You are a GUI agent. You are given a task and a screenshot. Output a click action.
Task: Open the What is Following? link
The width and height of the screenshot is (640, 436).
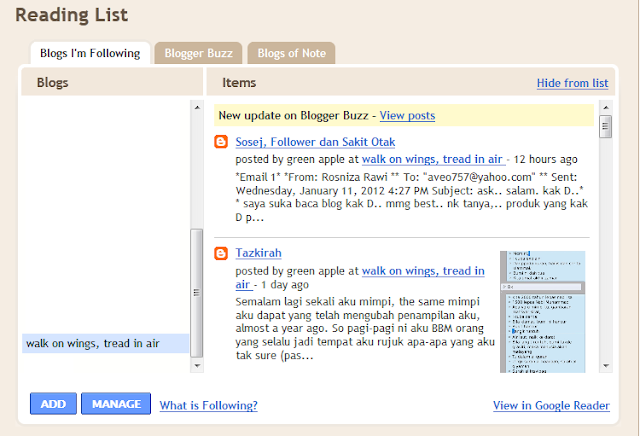pyautogui.click(x=209, y=405)
